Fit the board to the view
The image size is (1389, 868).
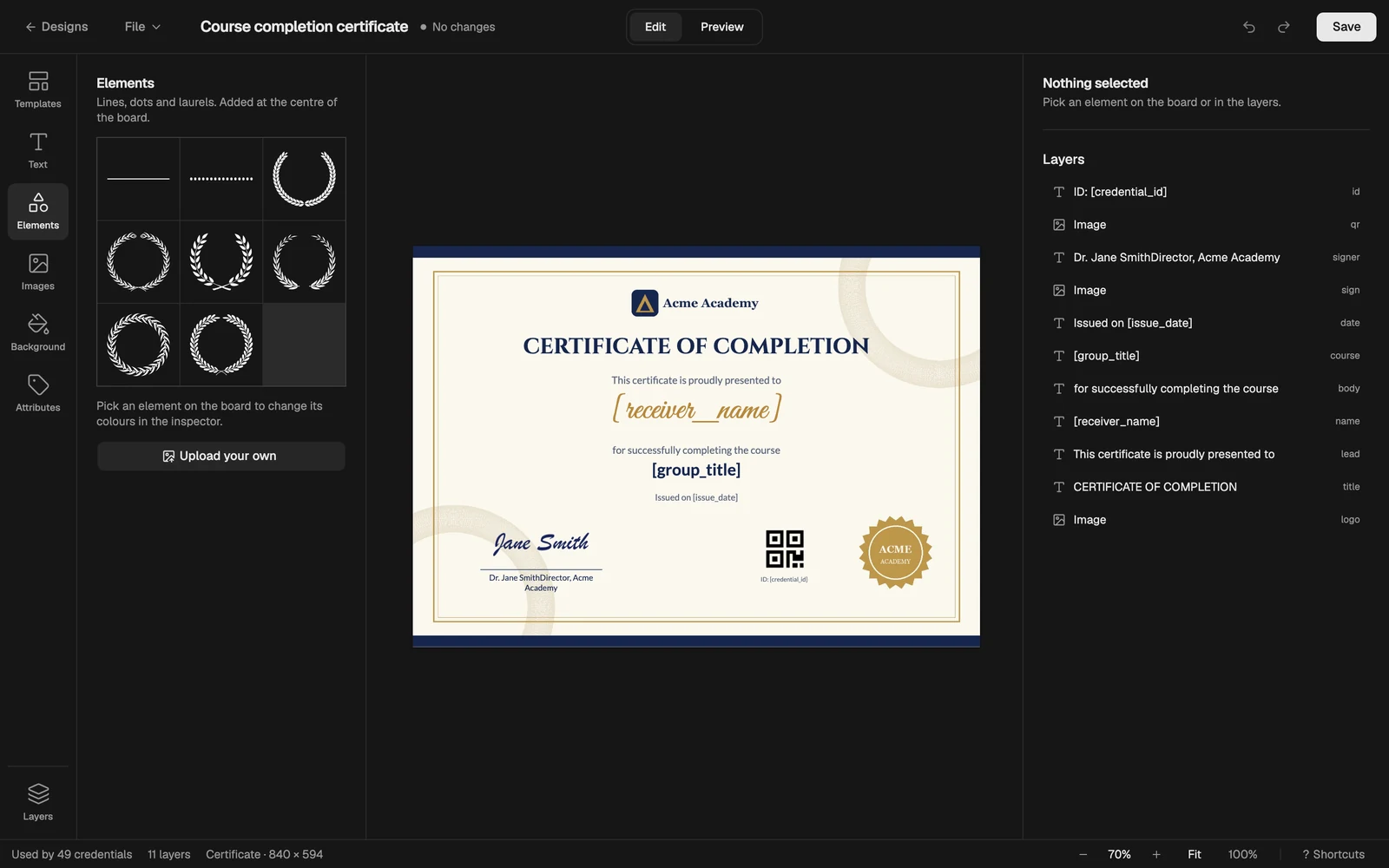coord(1195,854)
